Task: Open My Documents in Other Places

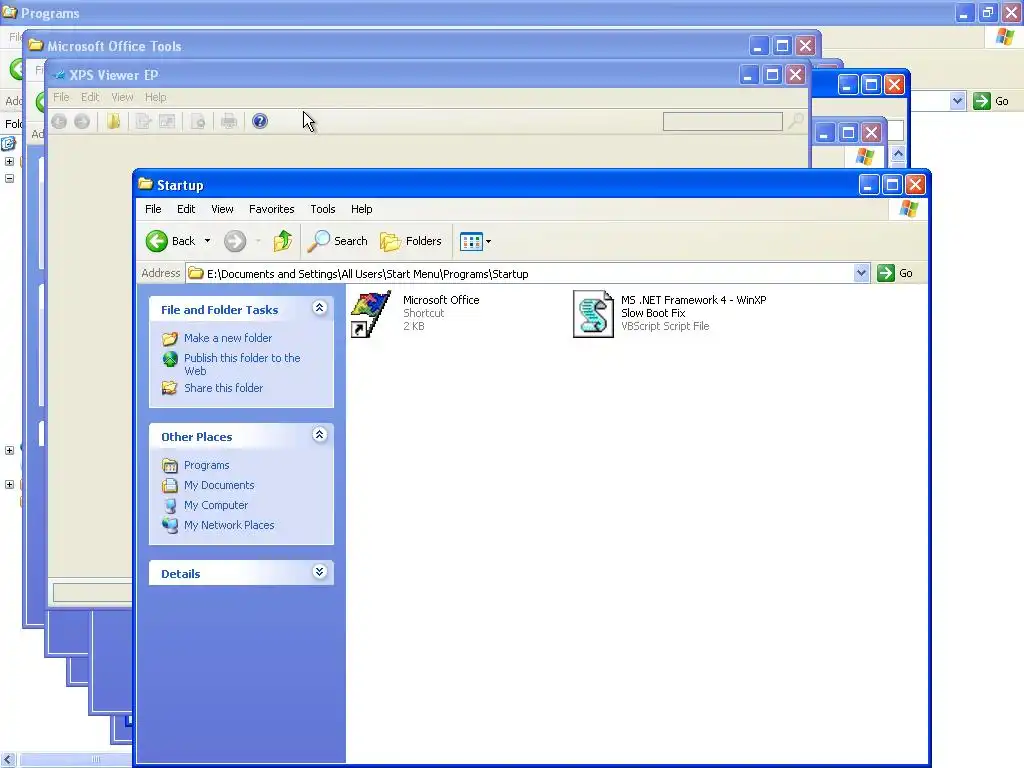Action: (x=219, y=485)
